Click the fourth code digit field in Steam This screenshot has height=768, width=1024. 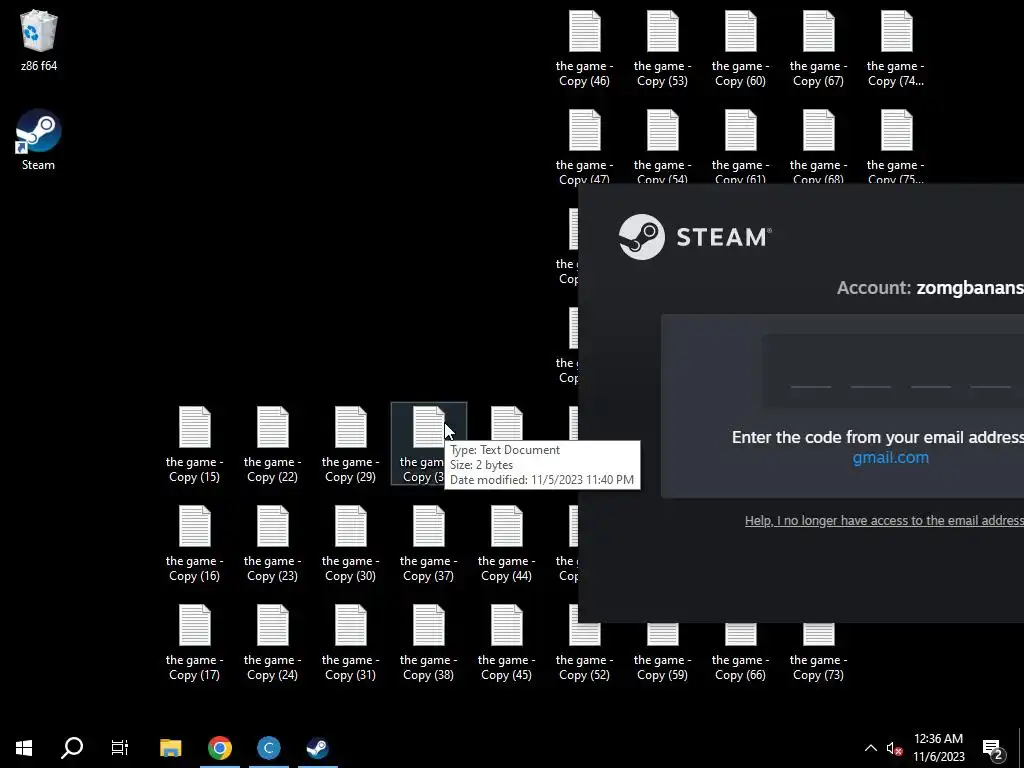point(991,371)
